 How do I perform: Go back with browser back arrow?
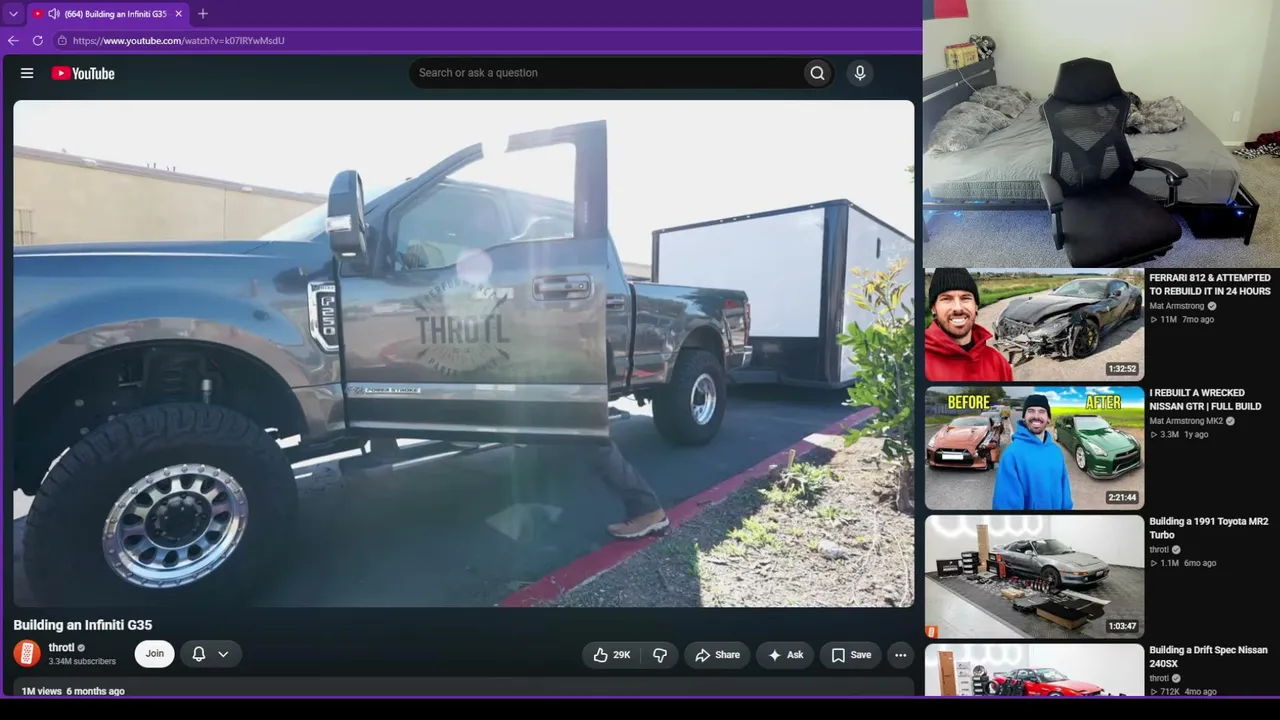click(x=13, y=41)
